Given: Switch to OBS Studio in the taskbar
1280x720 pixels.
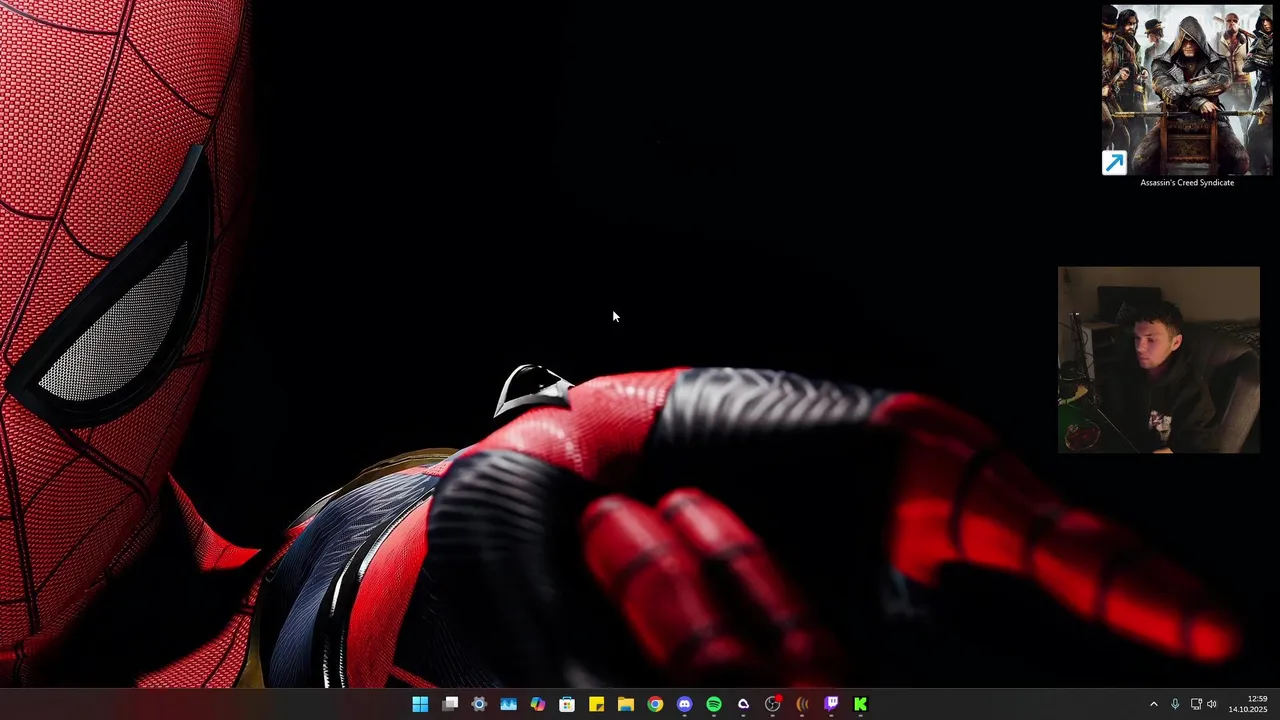Looking at the screenshot, I should click(x=772, y=704).
